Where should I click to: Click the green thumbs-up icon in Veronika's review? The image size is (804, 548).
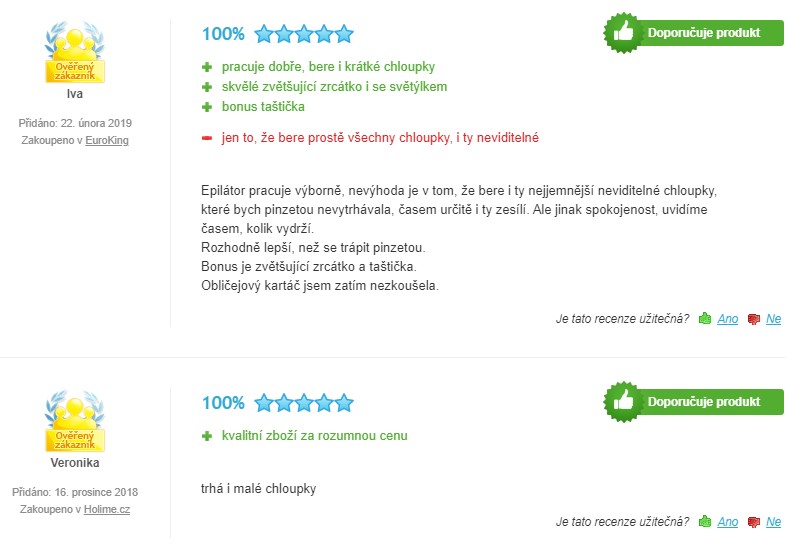[705, 522]
